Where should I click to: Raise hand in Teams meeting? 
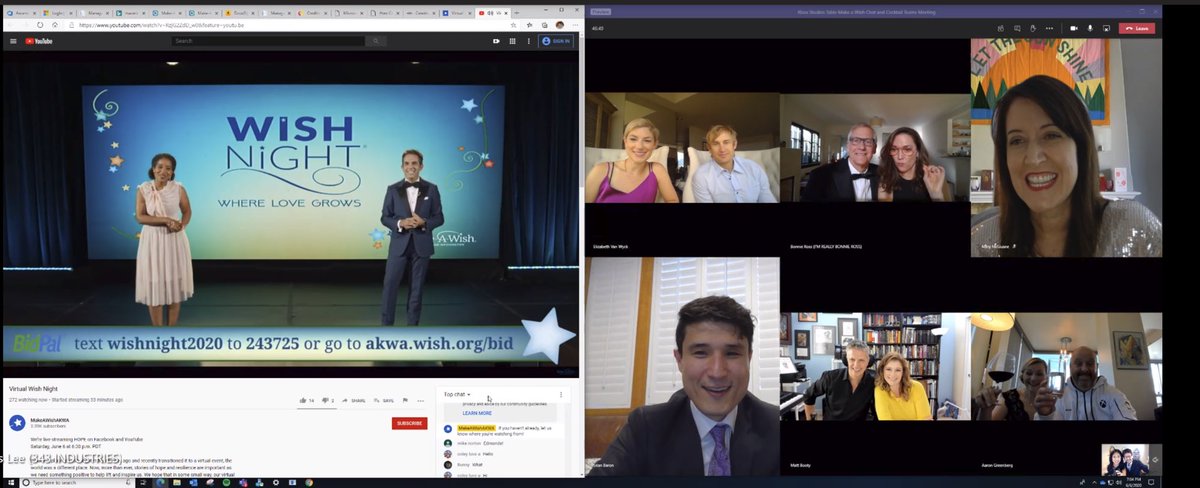(x=1033, y=28)
